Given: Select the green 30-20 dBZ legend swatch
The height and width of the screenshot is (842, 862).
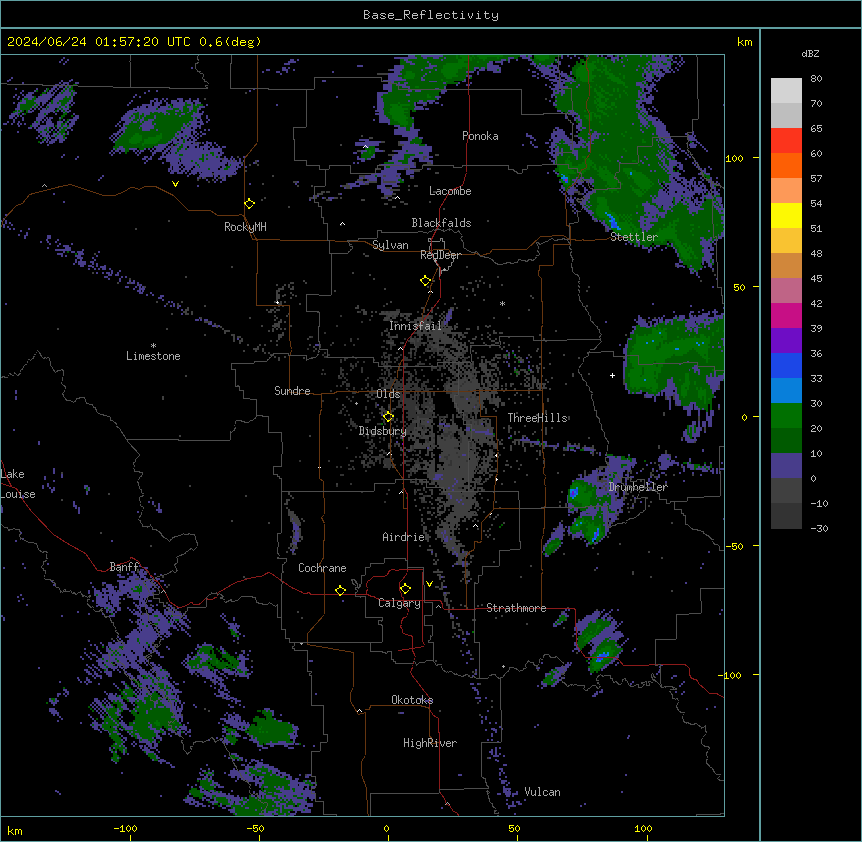Looking at the screenshot, I should pyautogui.click(x=786, y=416).
